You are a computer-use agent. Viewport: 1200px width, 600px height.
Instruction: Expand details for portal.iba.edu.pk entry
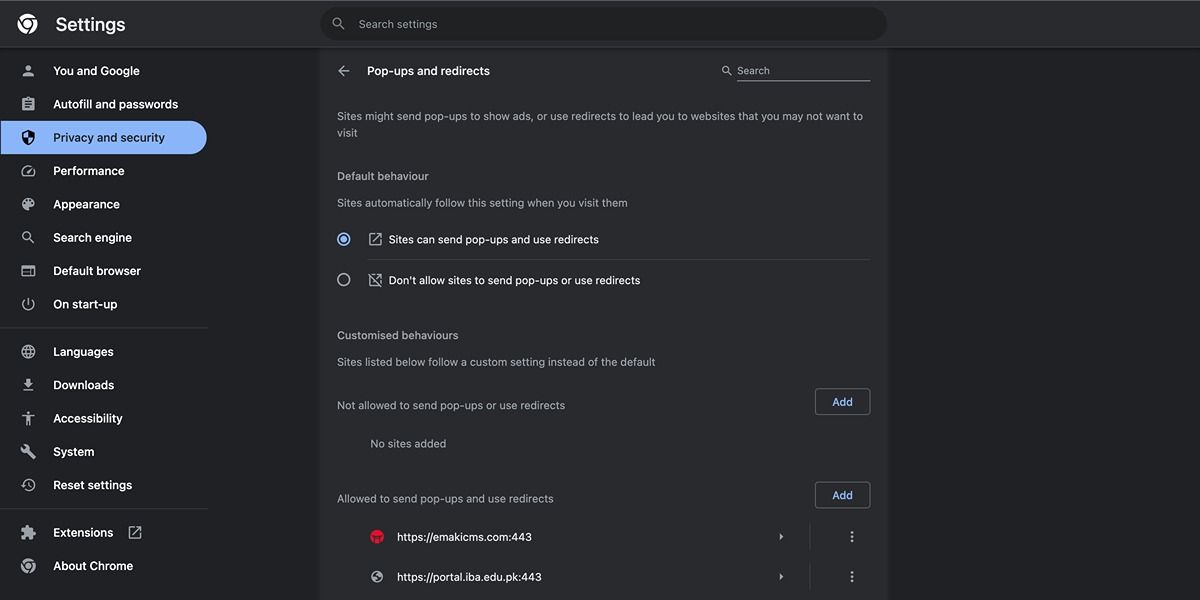pyautogui.click(x=781, y=576)
